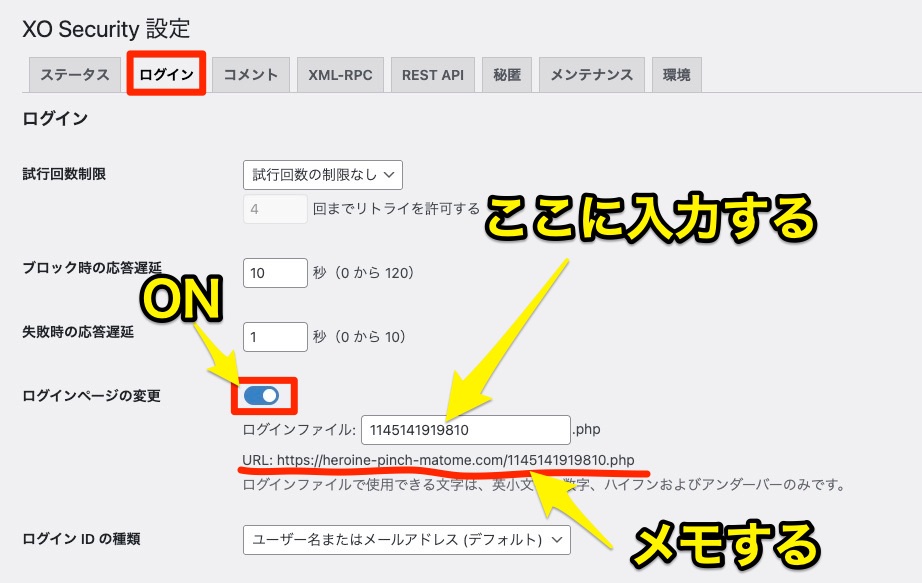Click the ログイン ID の種類 label
Viewport: 922px width, 583px height.
[x=81, y=539]
